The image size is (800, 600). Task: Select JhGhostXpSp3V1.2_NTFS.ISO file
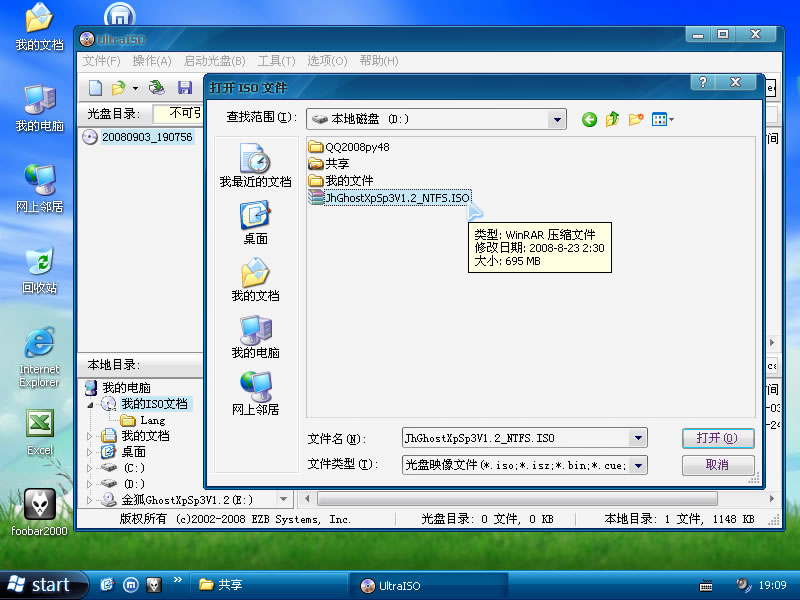(389, 197)
